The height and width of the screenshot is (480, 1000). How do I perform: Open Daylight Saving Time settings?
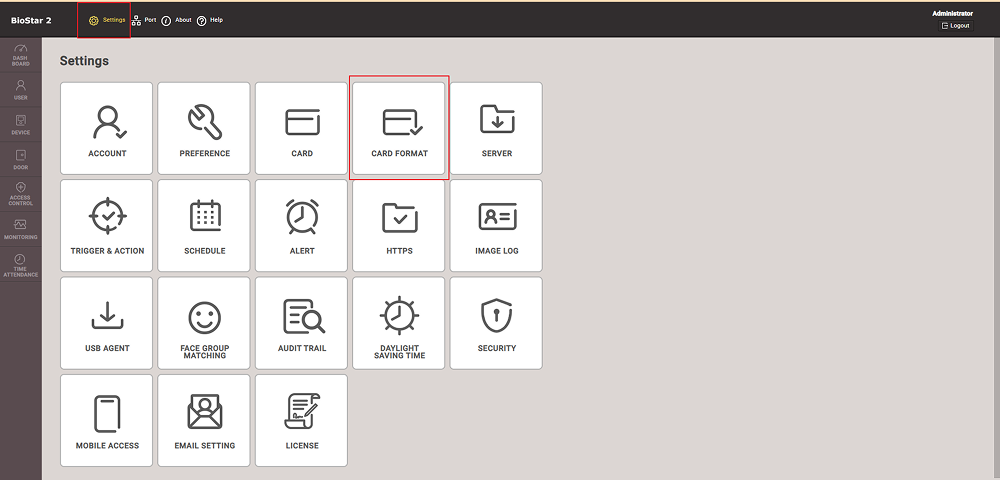(399, 323)
